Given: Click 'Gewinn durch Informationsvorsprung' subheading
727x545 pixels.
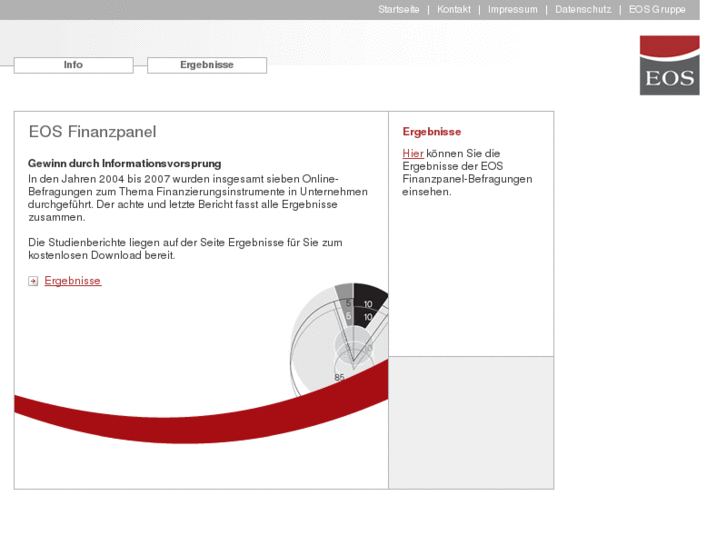Looking at the screenshot, I should point(124,163).
